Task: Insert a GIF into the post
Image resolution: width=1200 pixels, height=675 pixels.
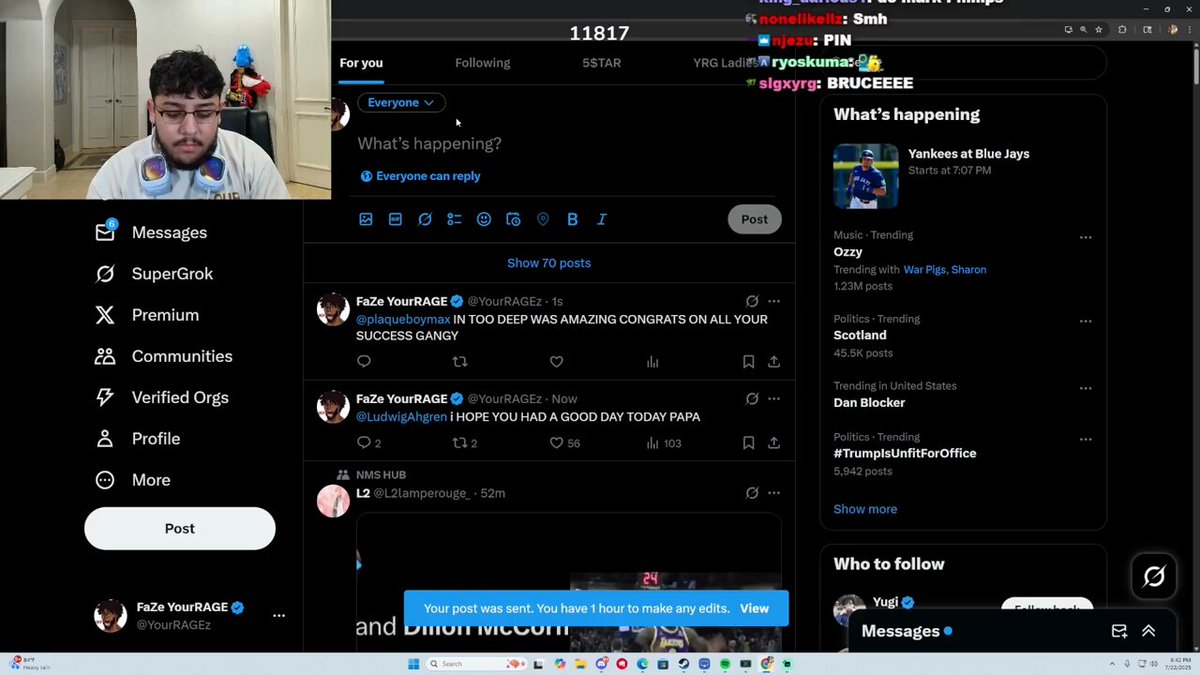Action: click(395, 219)
